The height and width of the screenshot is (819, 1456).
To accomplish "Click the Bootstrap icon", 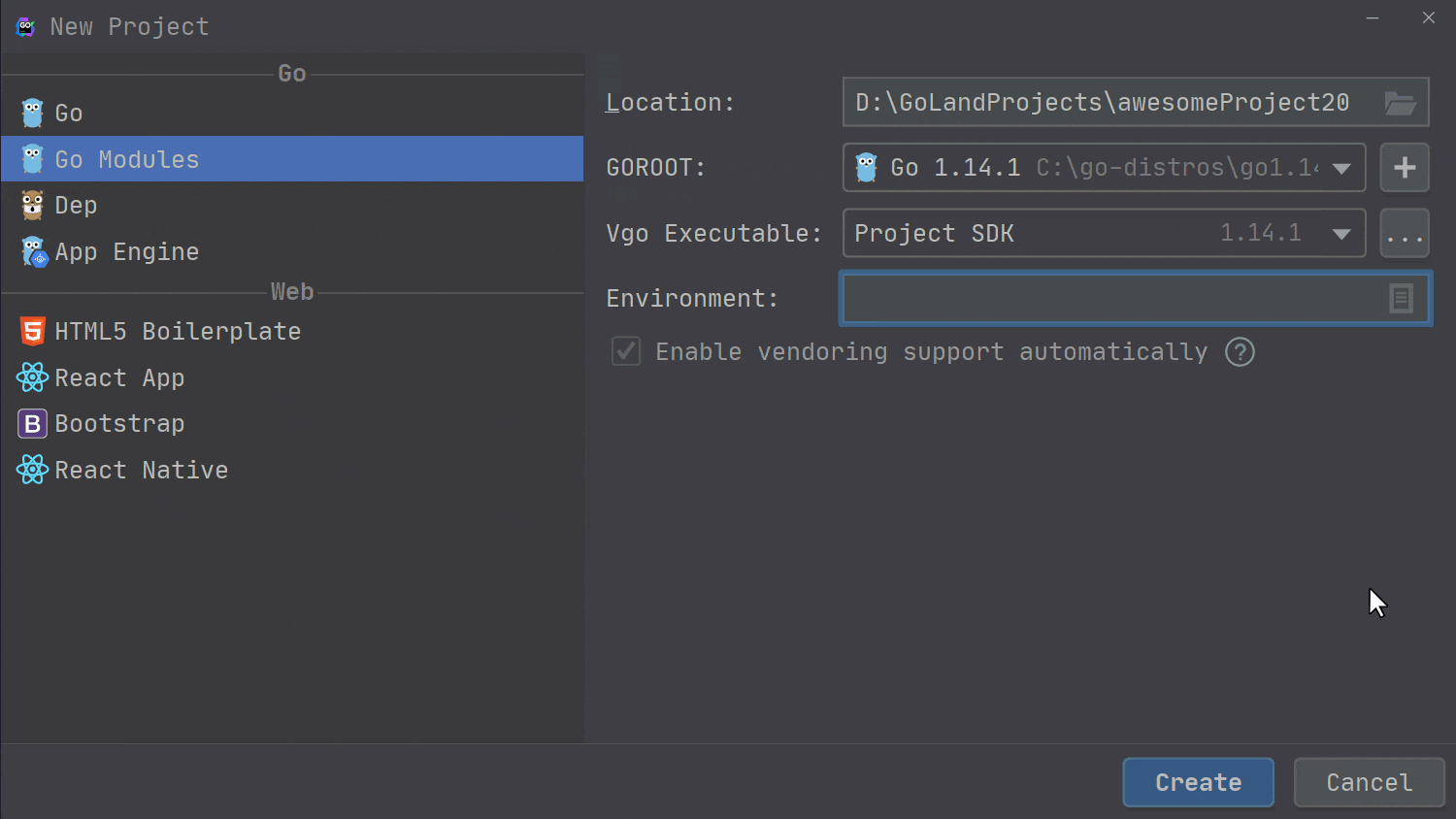I will (32, 423).
